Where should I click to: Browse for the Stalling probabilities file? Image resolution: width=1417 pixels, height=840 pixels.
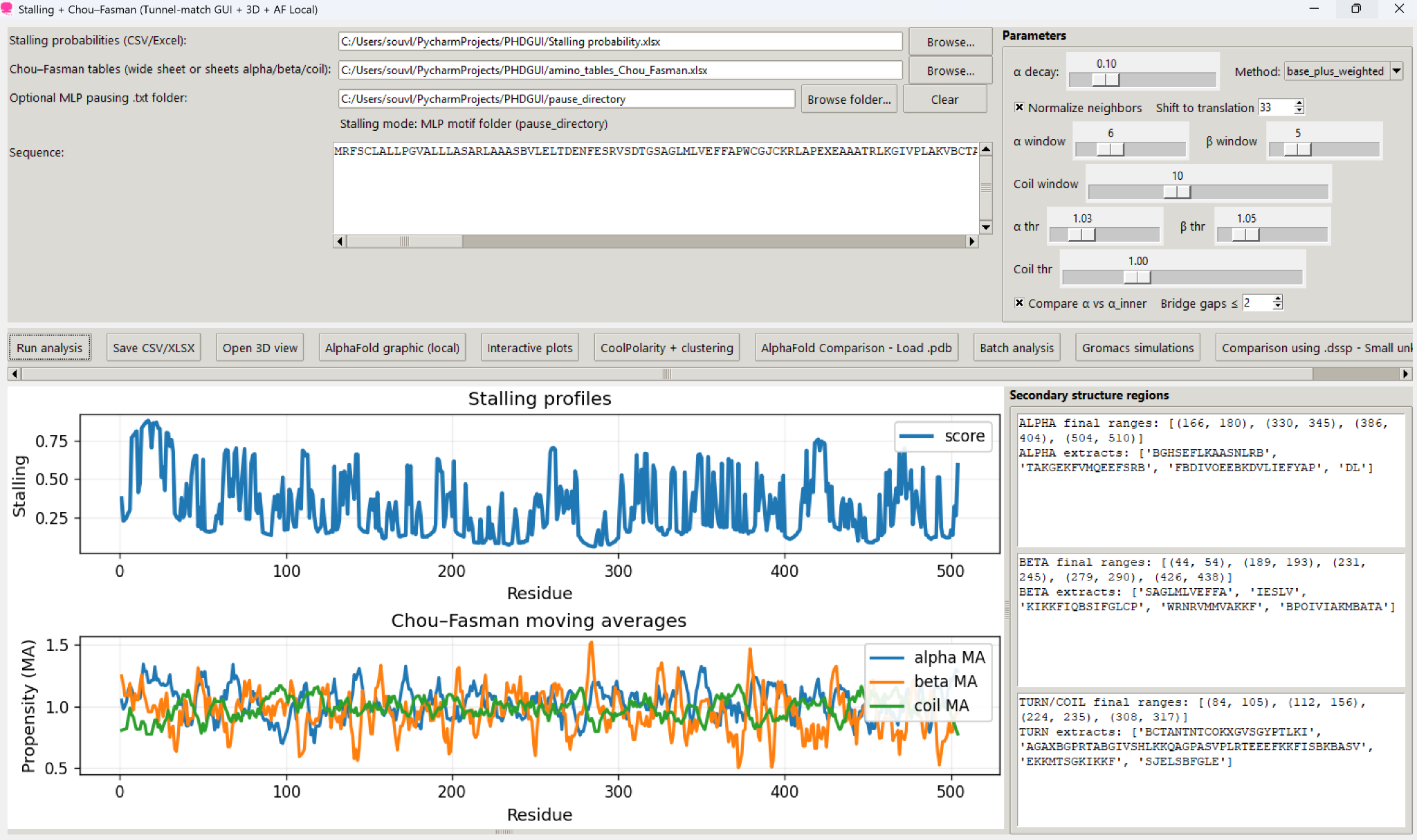pos(949,42)
